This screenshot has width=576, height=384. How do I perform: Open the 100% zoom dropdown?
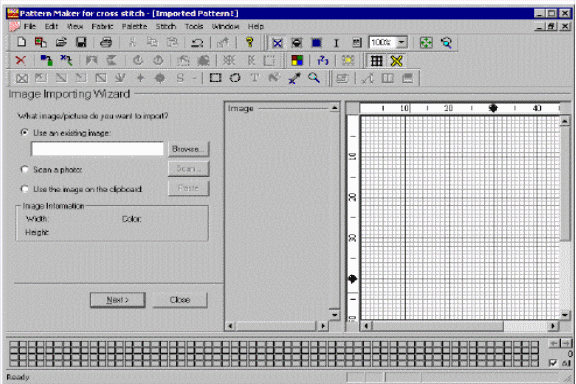point(402,42)
